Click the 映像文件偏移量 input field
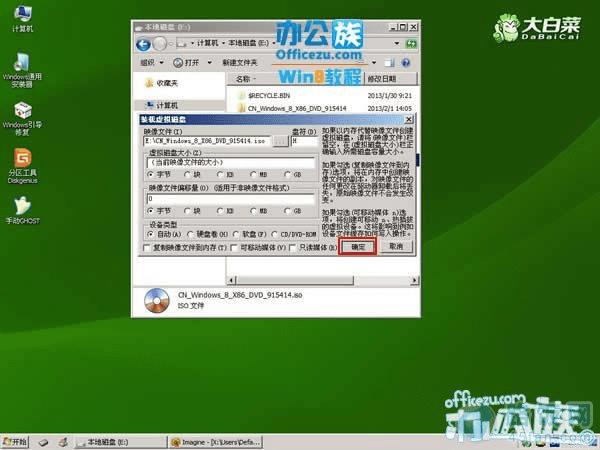This screenshot has width=600, height=450. [230, 199]
